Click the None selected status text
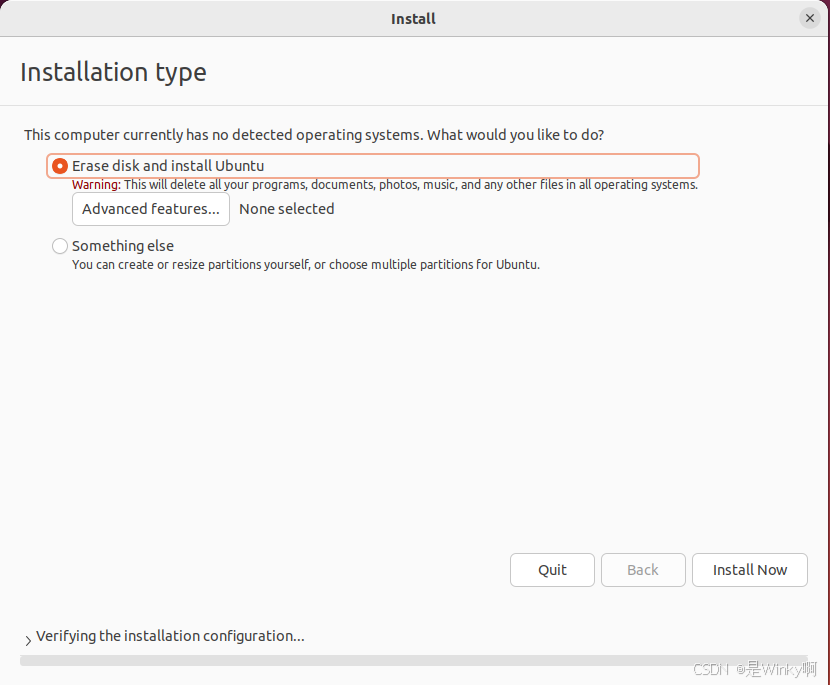 [286, 209]
